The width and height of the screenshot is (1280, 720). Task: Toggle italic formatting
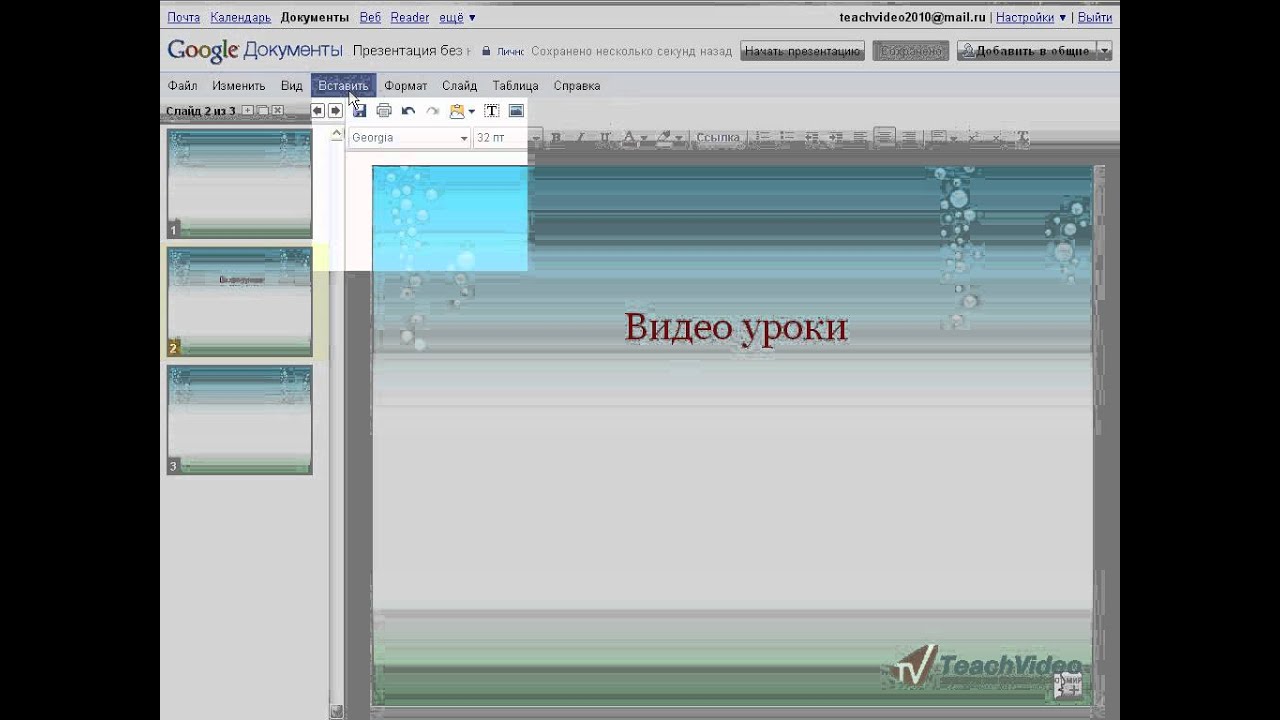(x=580, y=137)
